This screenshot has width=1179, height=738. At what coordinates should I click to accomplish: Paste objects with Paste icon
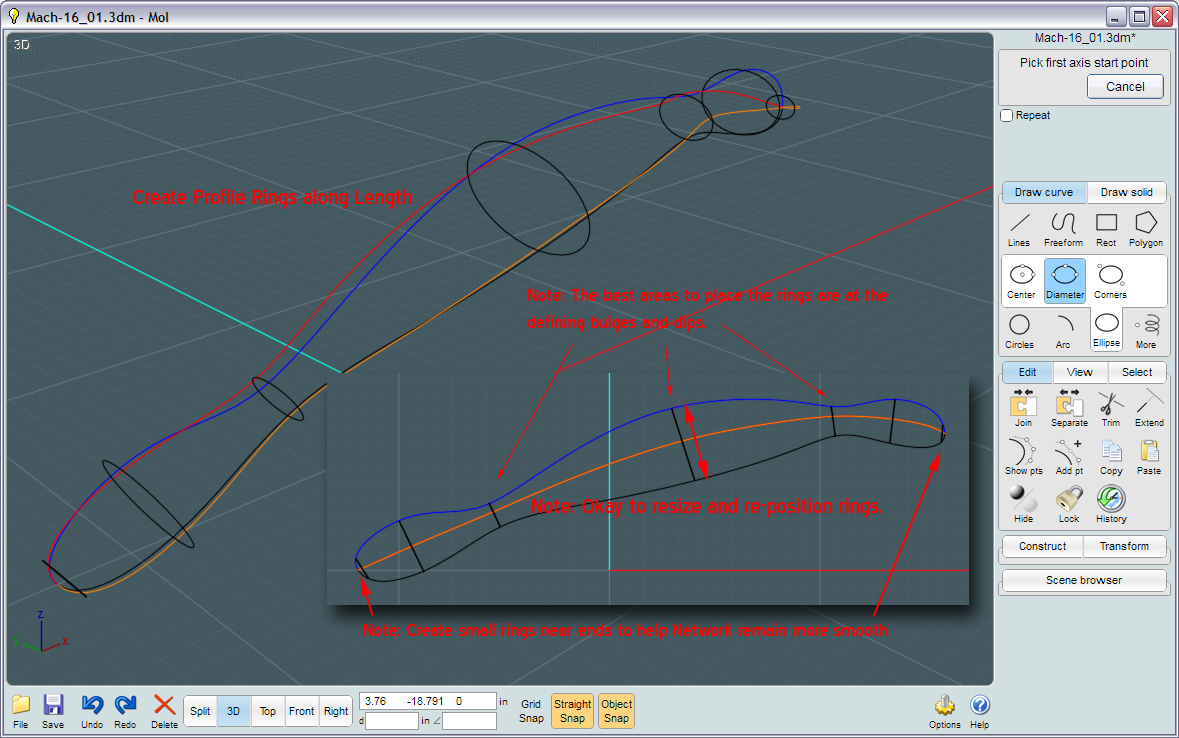1148,457
